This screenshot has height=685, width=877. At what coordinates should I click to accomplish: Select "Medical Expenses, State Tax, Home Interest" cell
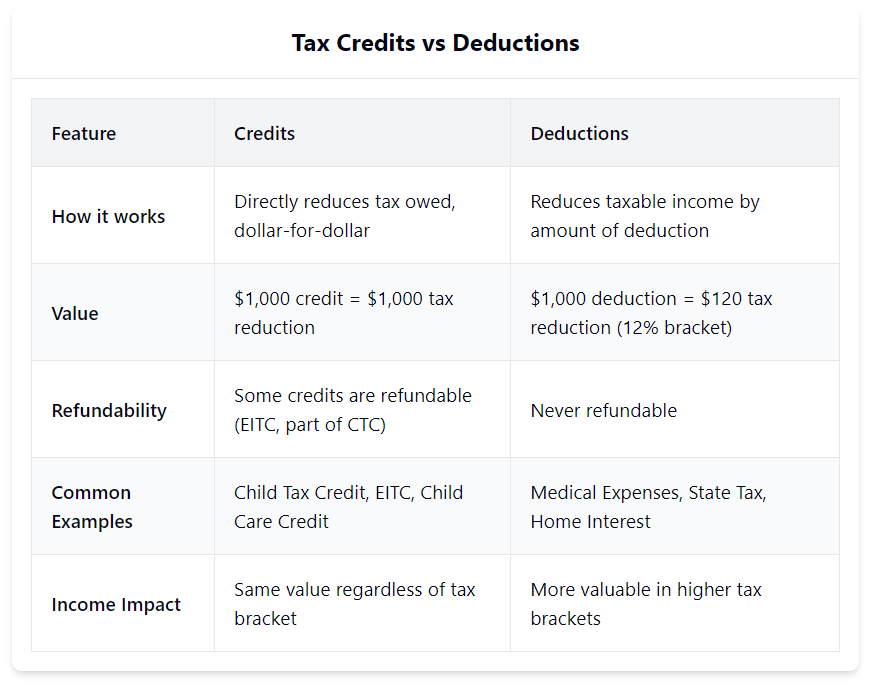pyautogui.click(x=648, y=507)
